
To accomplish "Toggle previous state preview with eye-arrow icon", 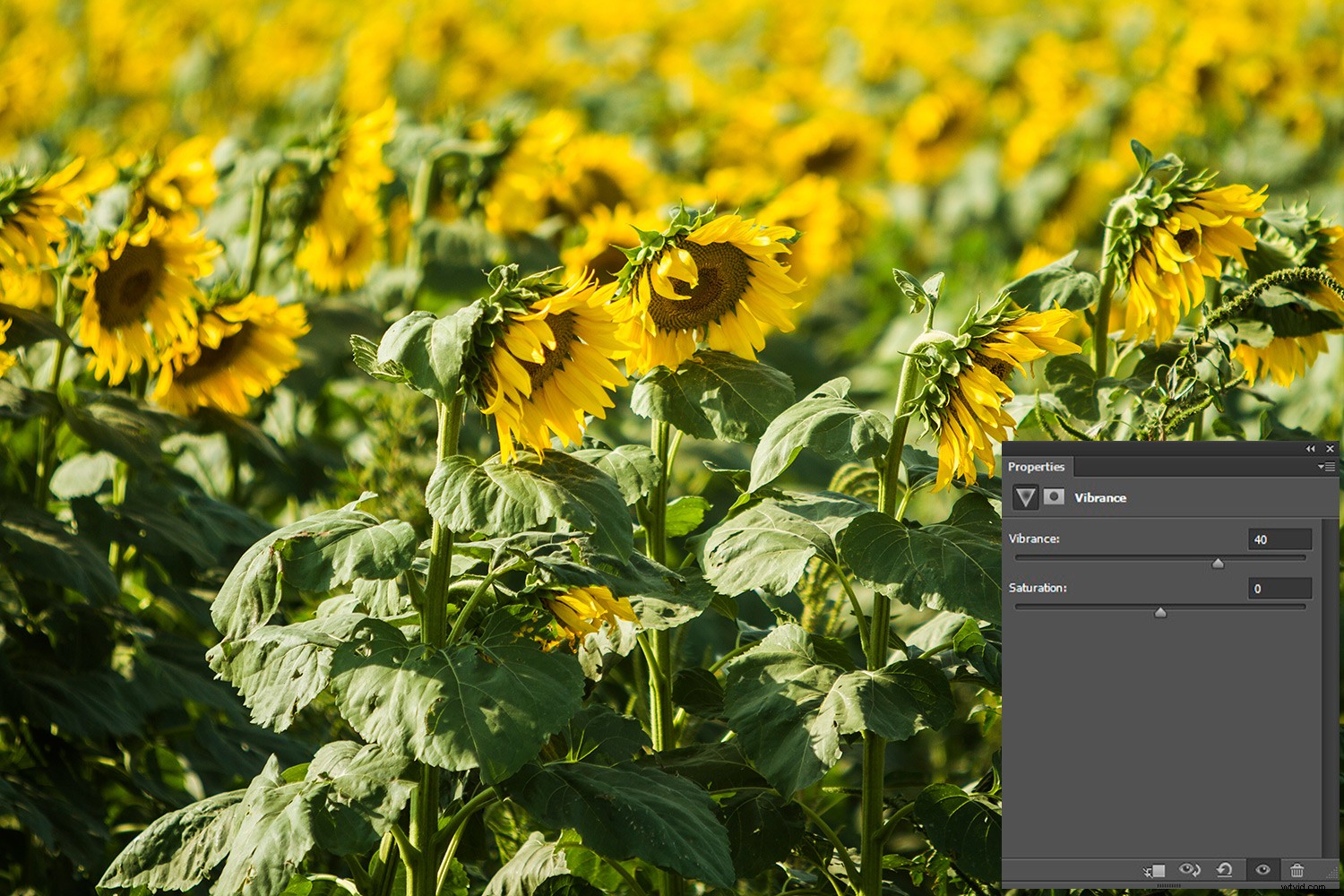I will coord(1189,869).
